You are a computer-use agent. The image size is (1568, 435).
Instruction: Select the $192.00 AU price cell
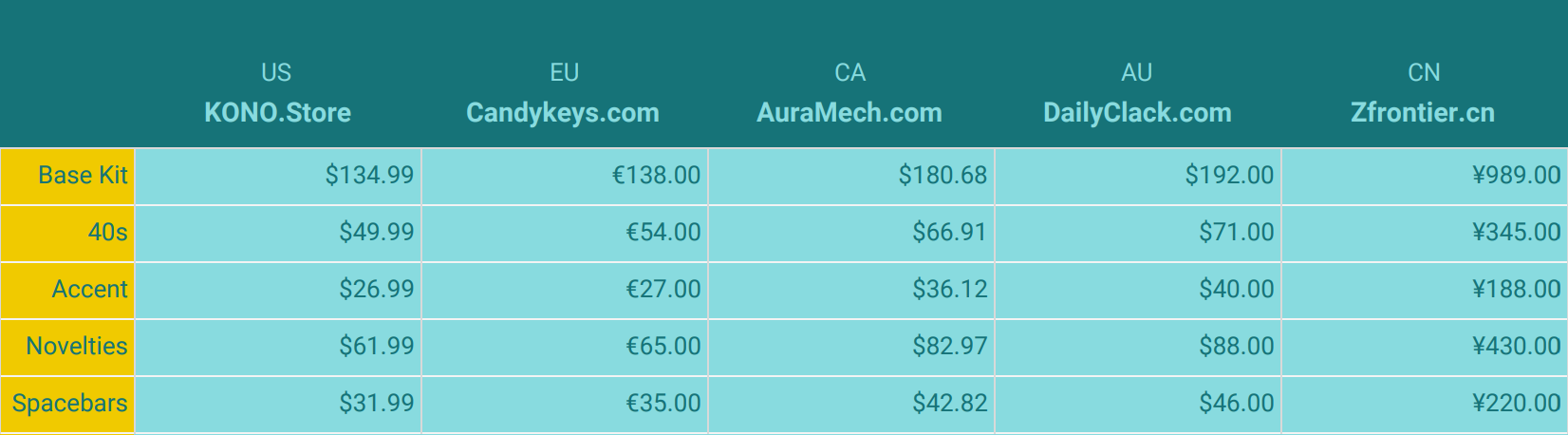1138,176
